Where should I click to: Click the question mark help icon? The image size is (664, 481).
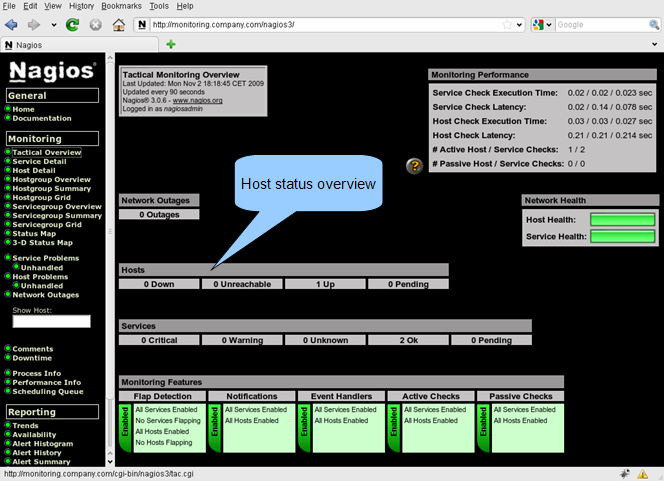(x=415, y=166)
